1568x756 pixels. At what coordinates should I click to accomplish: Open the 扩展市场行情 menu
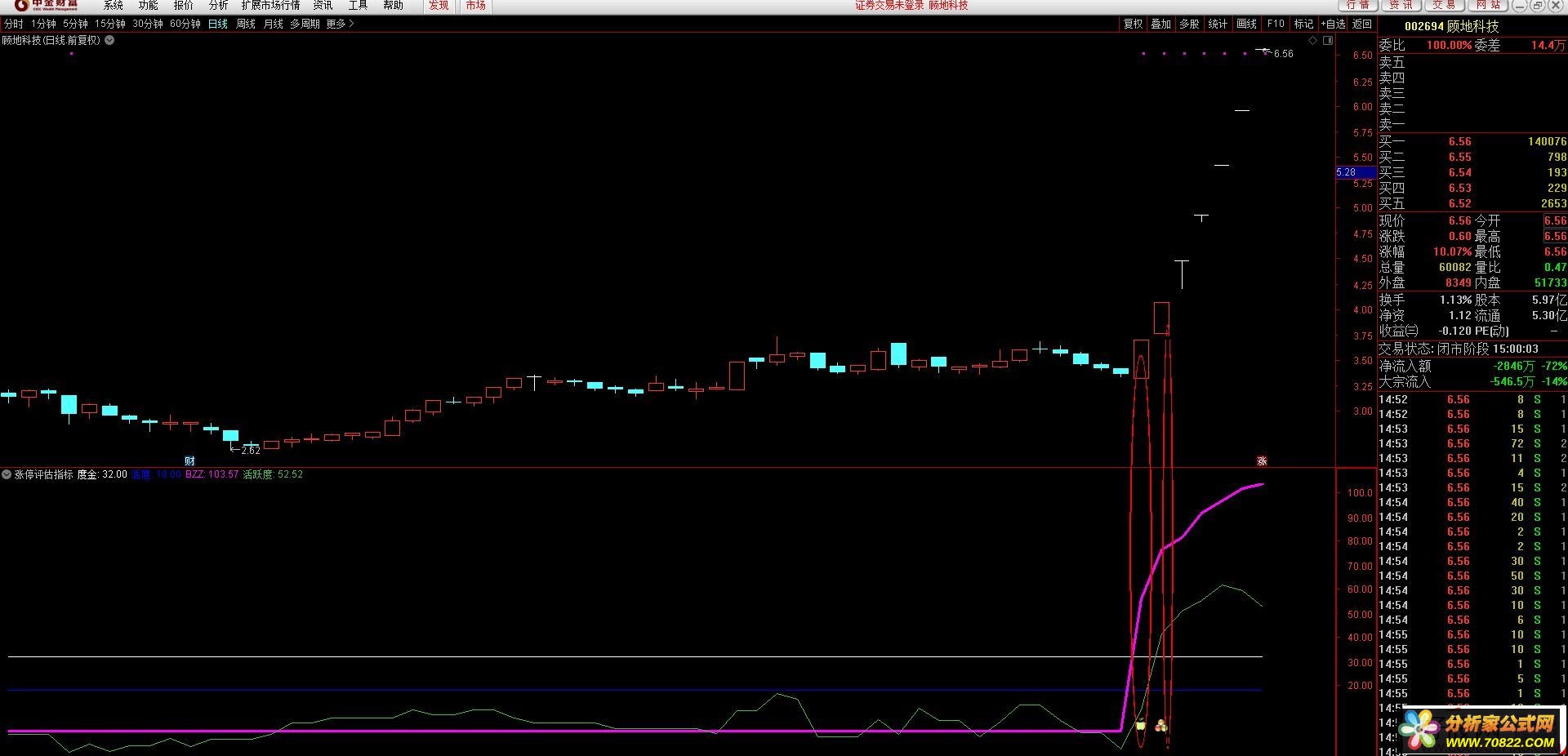pyautogui.click(x=270, y=6)
